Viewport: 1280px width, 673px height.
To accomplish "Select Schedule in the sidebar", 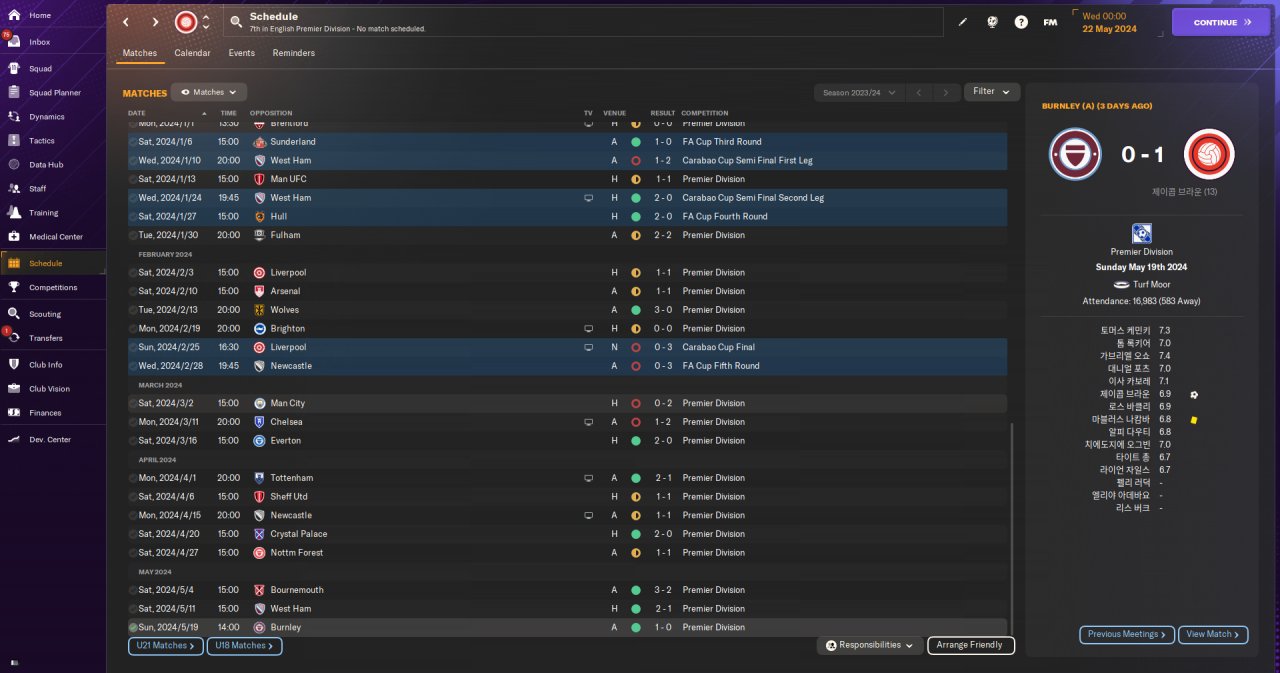I will pos(52,263).
